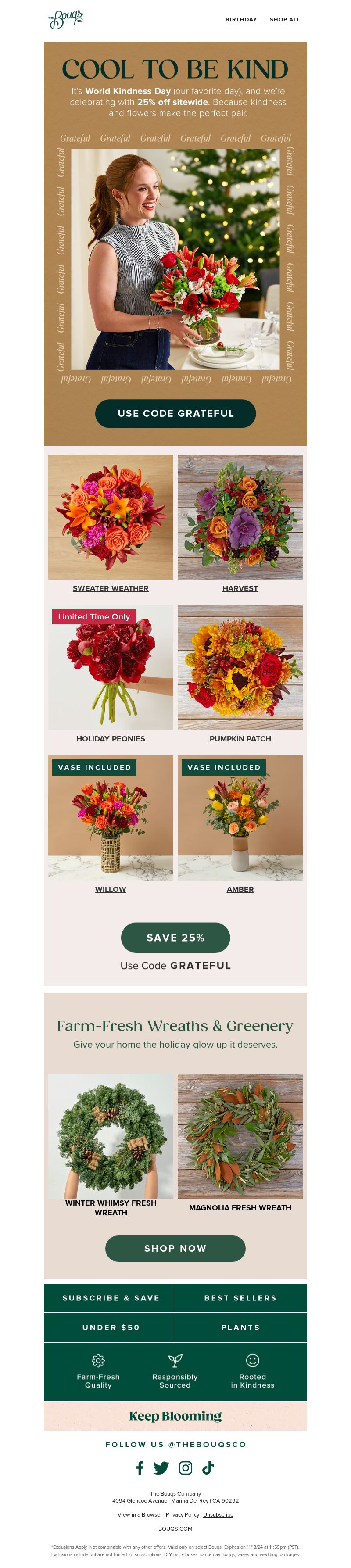Select the Holiday Peonies product image

[x=111, y=667]
